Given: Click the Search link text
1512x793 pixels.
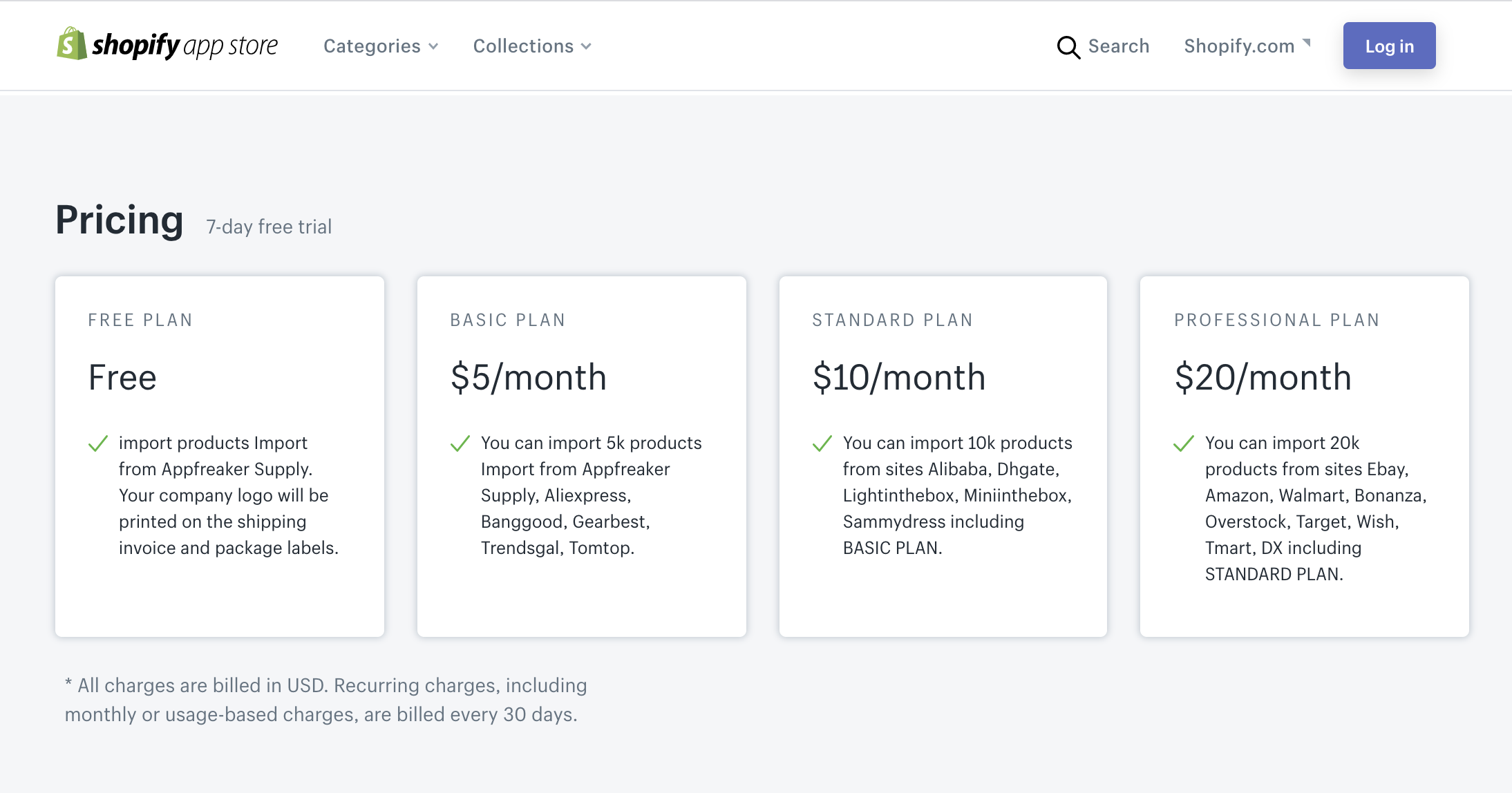Looking at the screenshot, I should pyautogui.click(x=1118, y=46).
